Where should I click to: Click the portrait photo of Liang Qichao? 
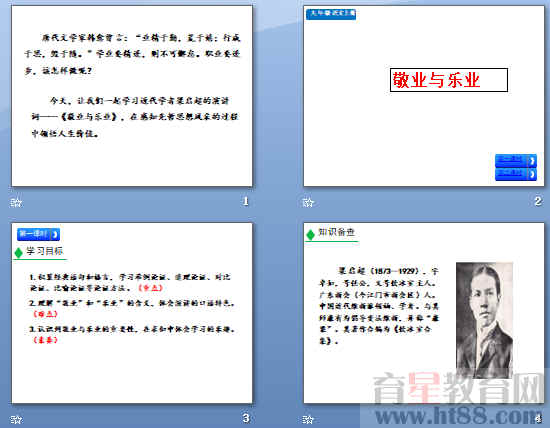click(x=484, y=320)
